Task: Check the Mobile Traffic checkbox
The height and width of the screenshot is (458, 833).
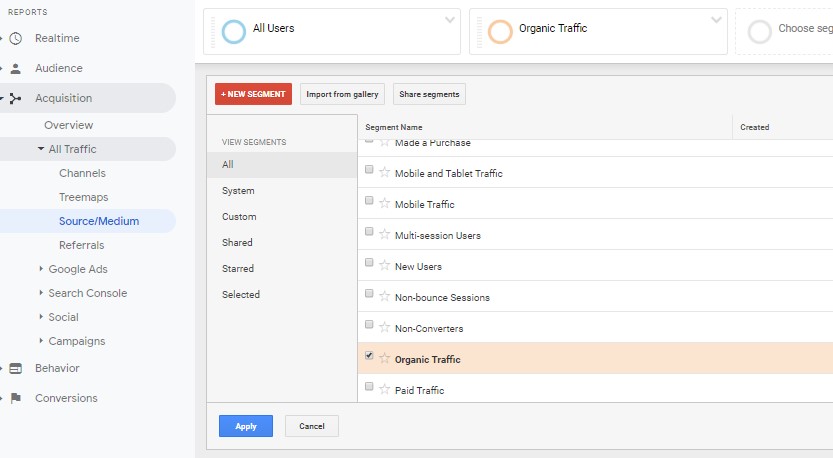Action: click(x=369, y=200)
